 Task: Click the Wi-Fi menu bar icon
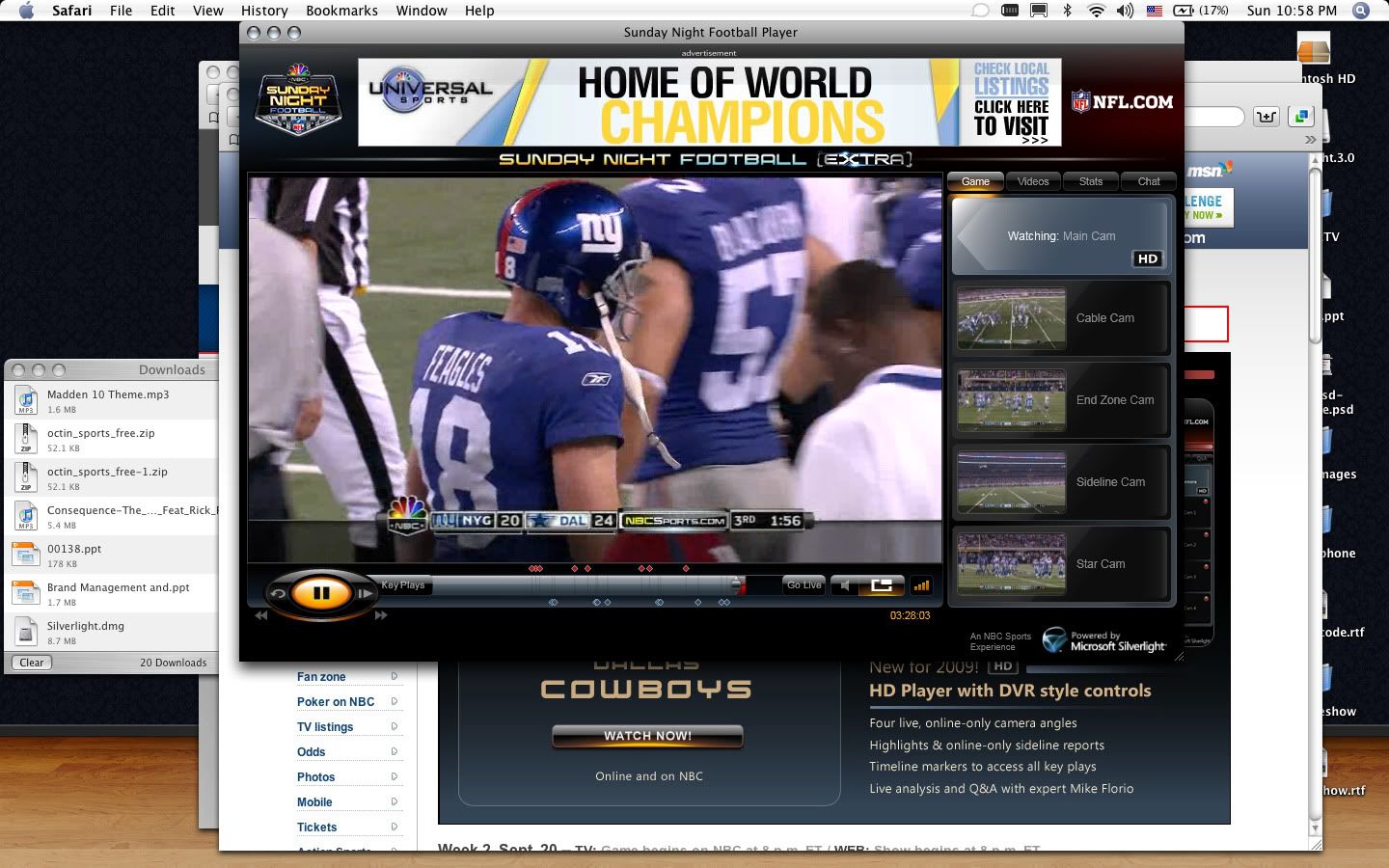tap(1096, 11)
